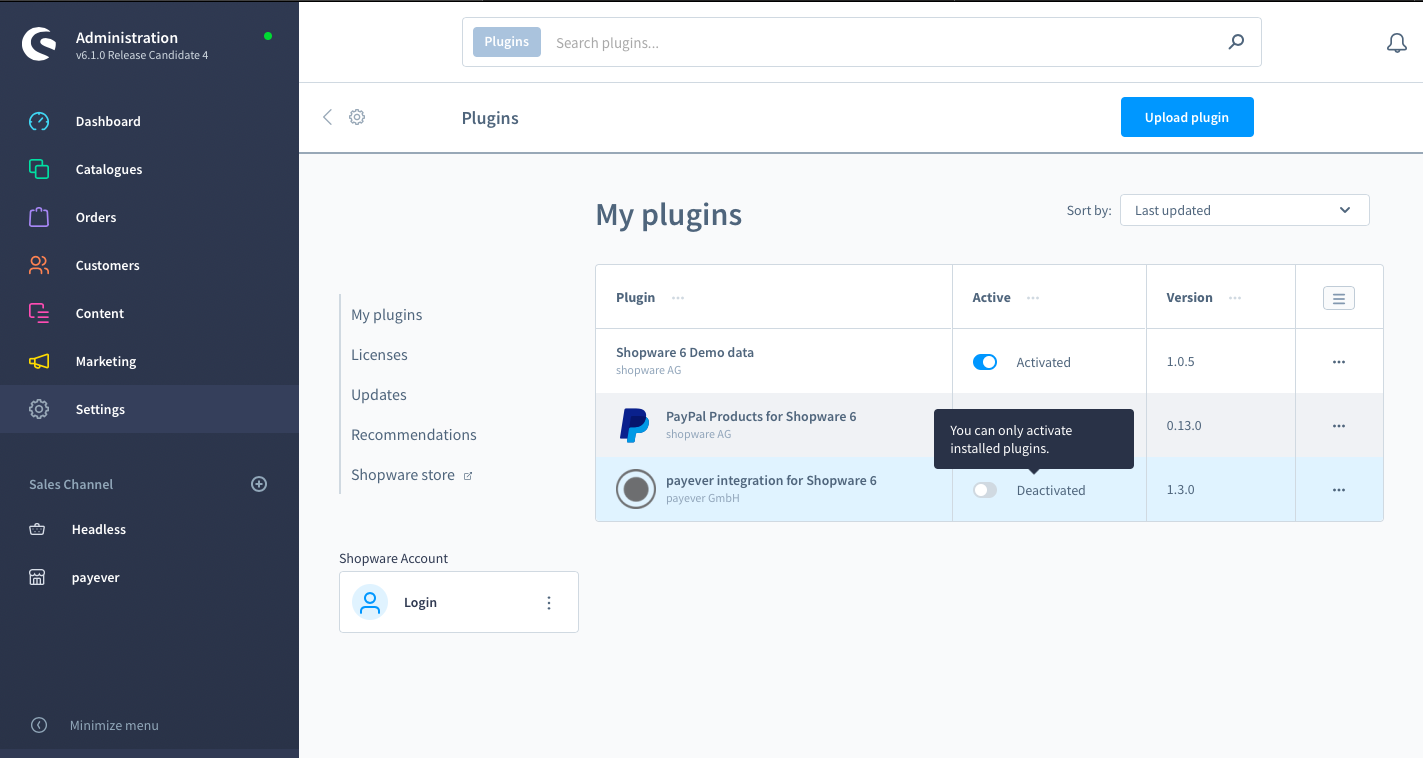
Task: Click the payever plugin logo
Action: [636, 489]
